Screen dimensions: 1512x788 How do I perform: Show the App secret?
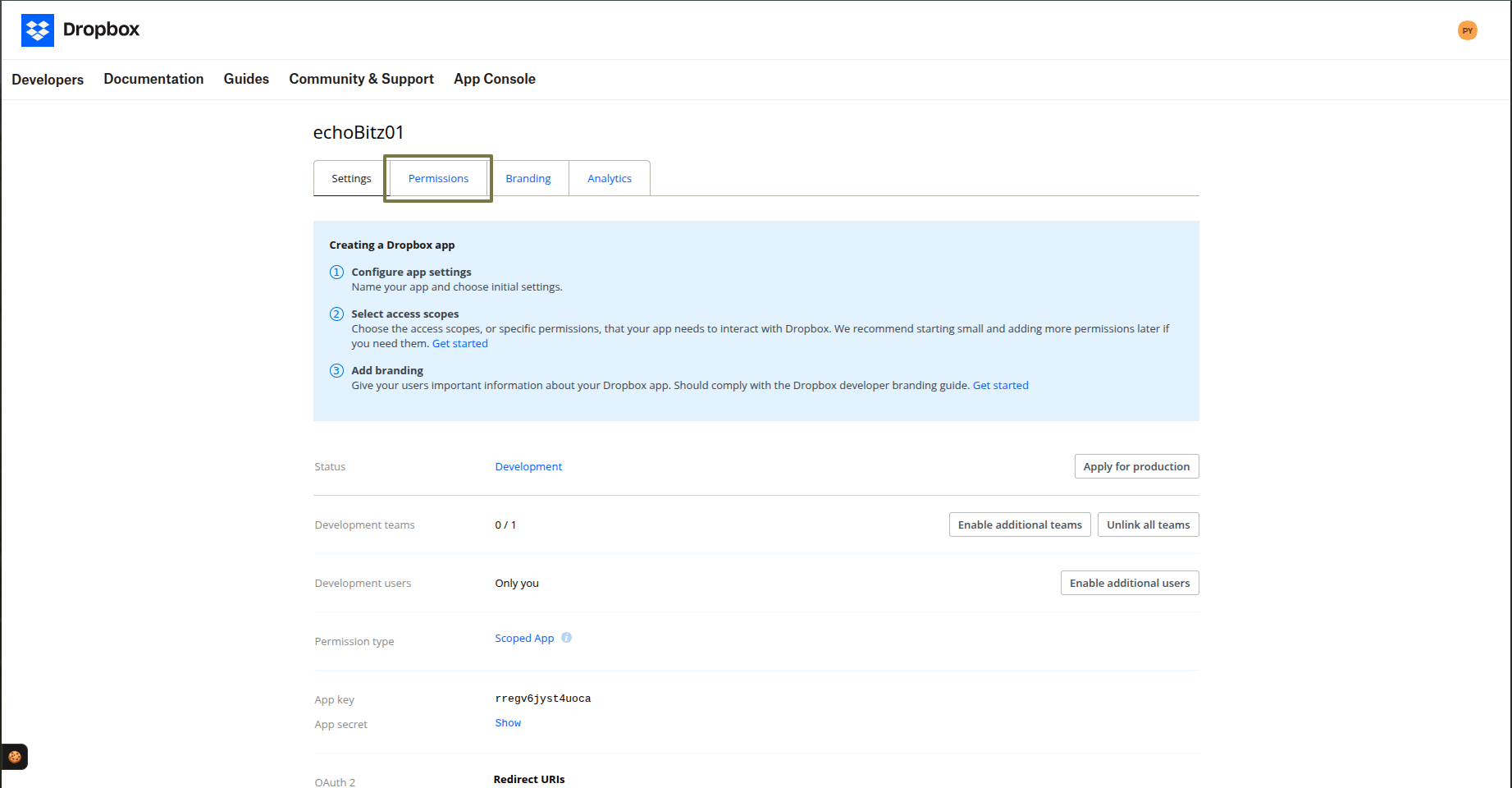tap(508, 723)
